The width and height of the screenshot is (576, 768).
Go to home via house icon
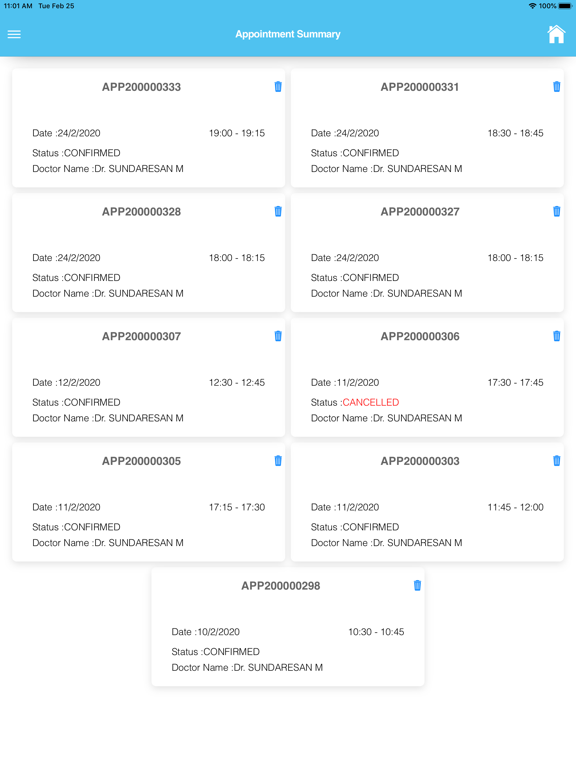point(556,34)
